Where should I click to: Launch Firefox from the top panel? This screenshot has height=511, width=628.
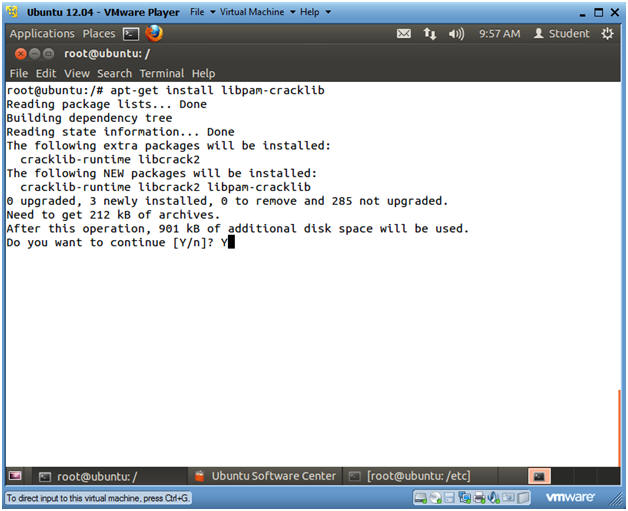tap(154, 33)
